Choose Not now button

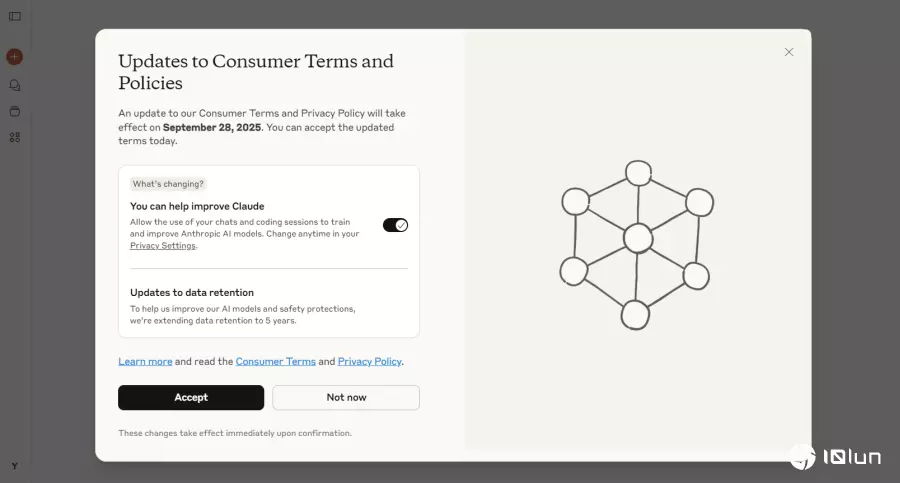pos(346,397)
